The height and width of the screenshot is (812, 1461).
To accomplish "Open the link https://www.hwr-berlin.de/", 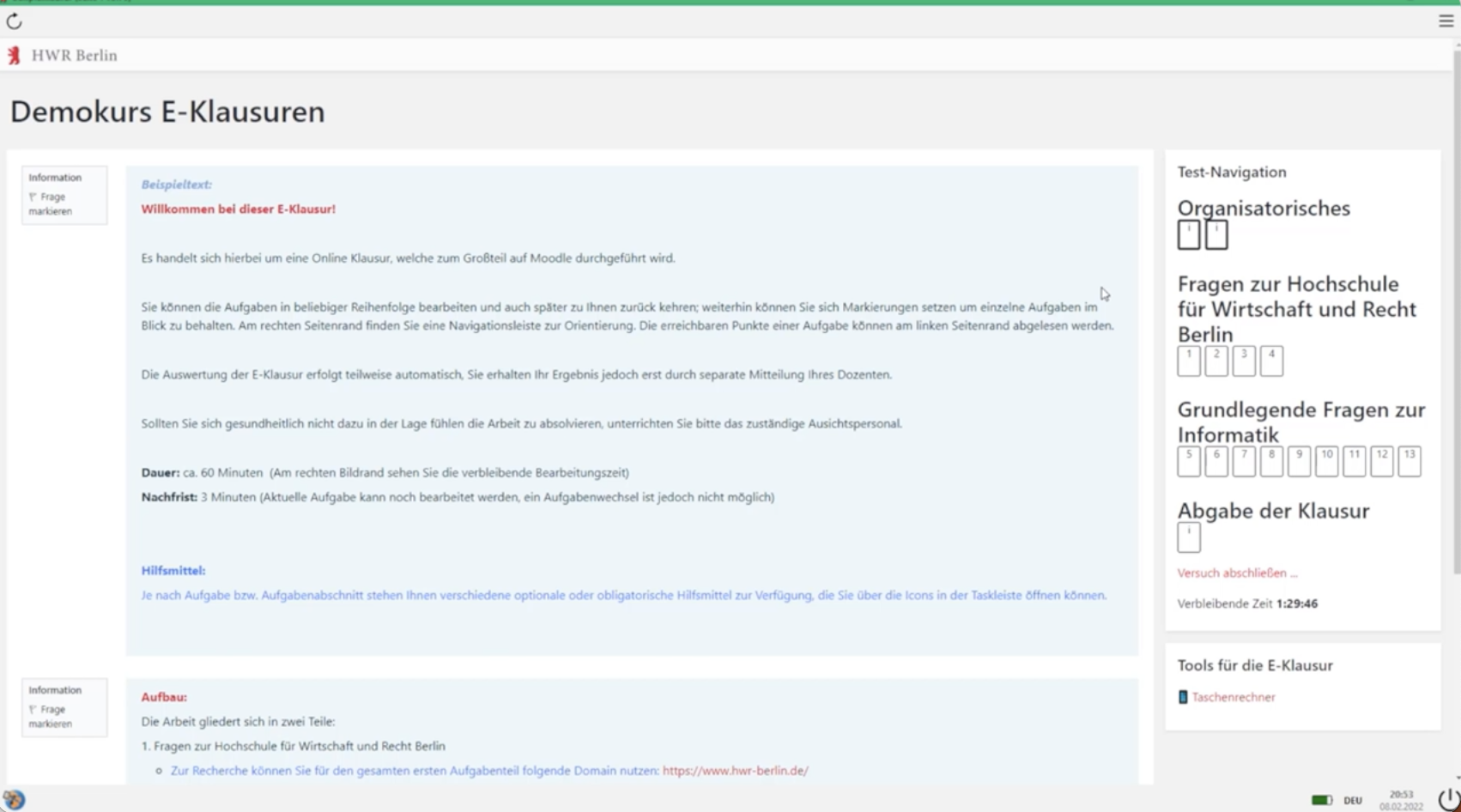I will [735, 771].
